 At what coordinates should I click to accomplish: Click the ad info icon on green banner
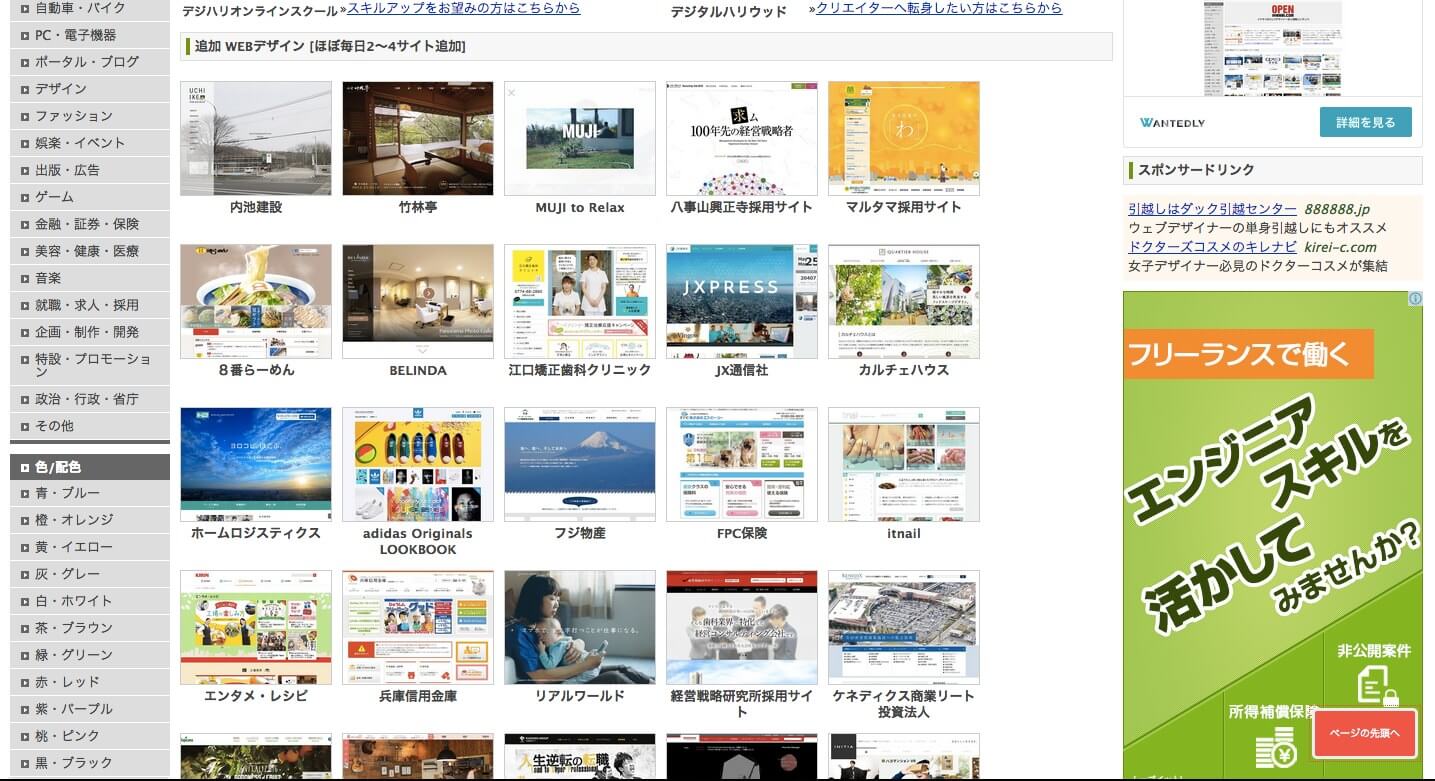1415,299
